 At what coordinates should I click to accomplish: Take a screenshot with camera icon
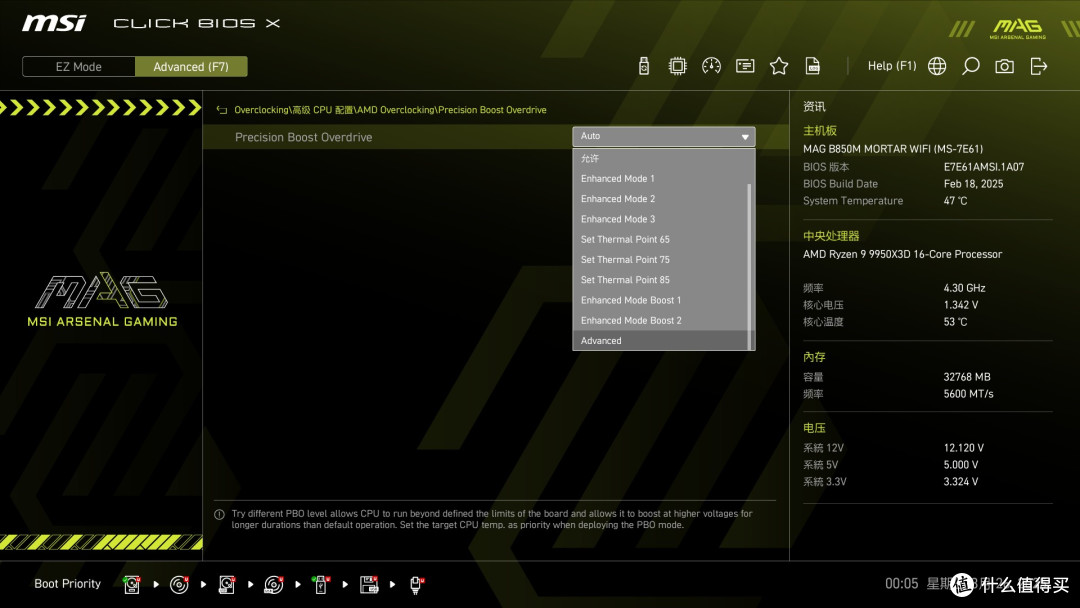(x=1004, y=66)
